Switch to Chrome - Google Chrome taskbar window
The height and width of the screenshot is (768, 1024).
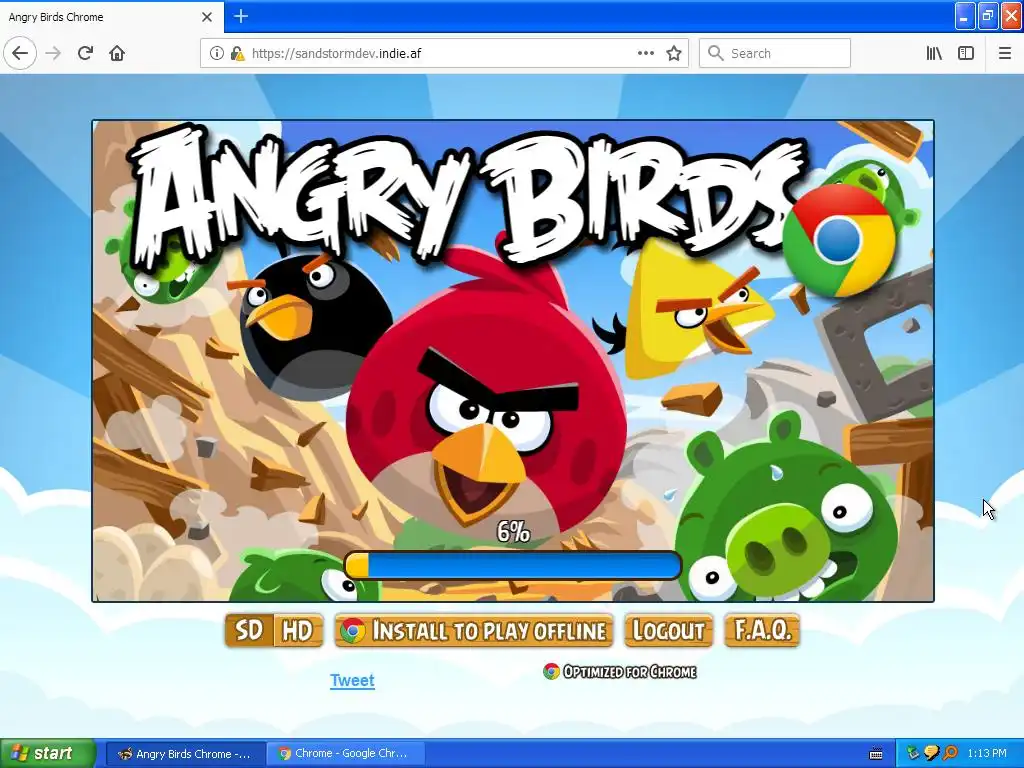click(x=345, y=754)
